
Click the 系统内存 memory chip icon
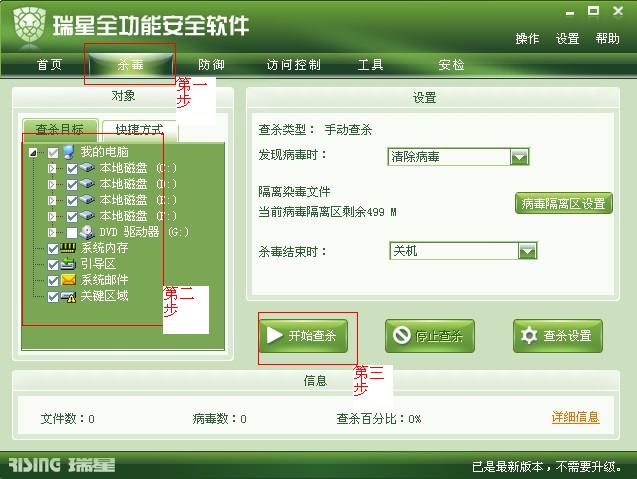68,248
